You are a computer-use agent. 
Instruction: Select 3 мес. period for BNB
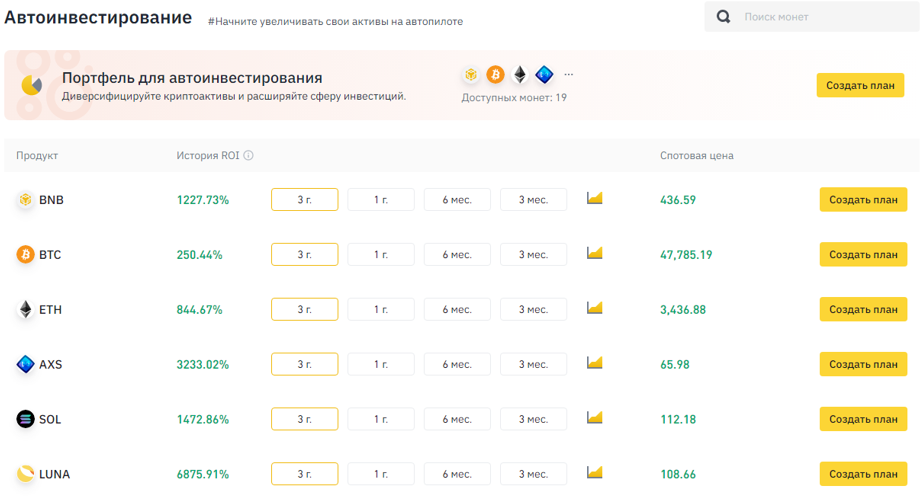[x=533, y=200]
